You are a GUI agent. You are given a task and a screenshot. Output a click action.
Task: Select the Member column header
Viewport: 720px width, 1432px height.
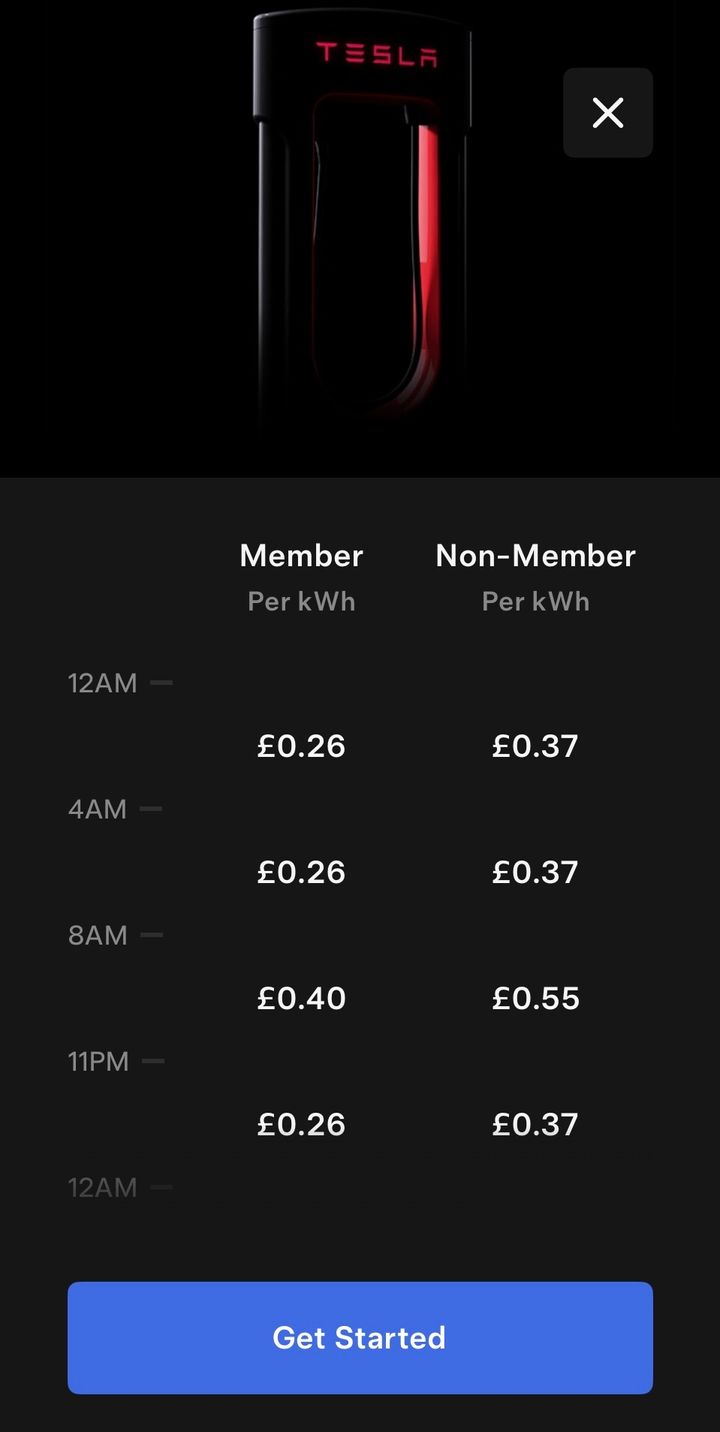[301, 556]
